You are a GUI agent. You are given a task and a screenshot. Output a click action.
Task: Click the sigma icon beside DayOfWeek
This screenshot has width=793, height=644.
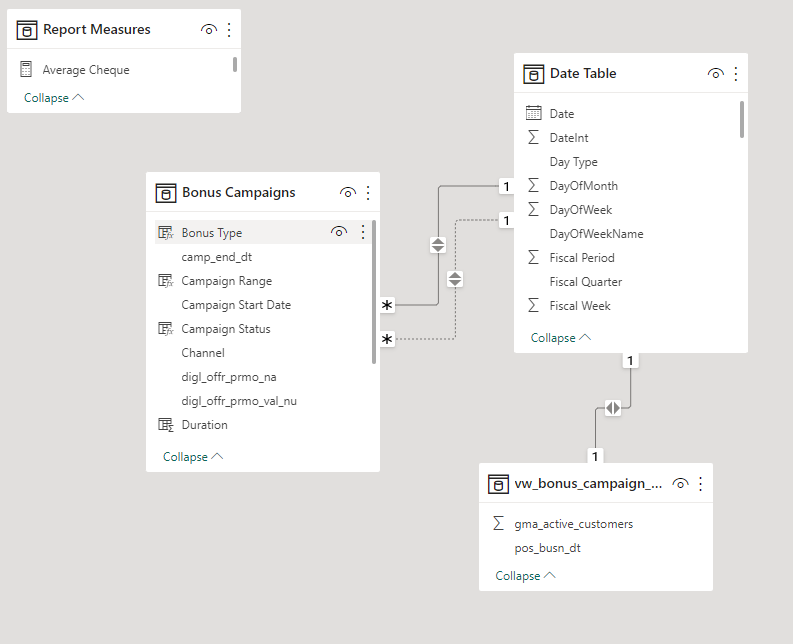533,209
